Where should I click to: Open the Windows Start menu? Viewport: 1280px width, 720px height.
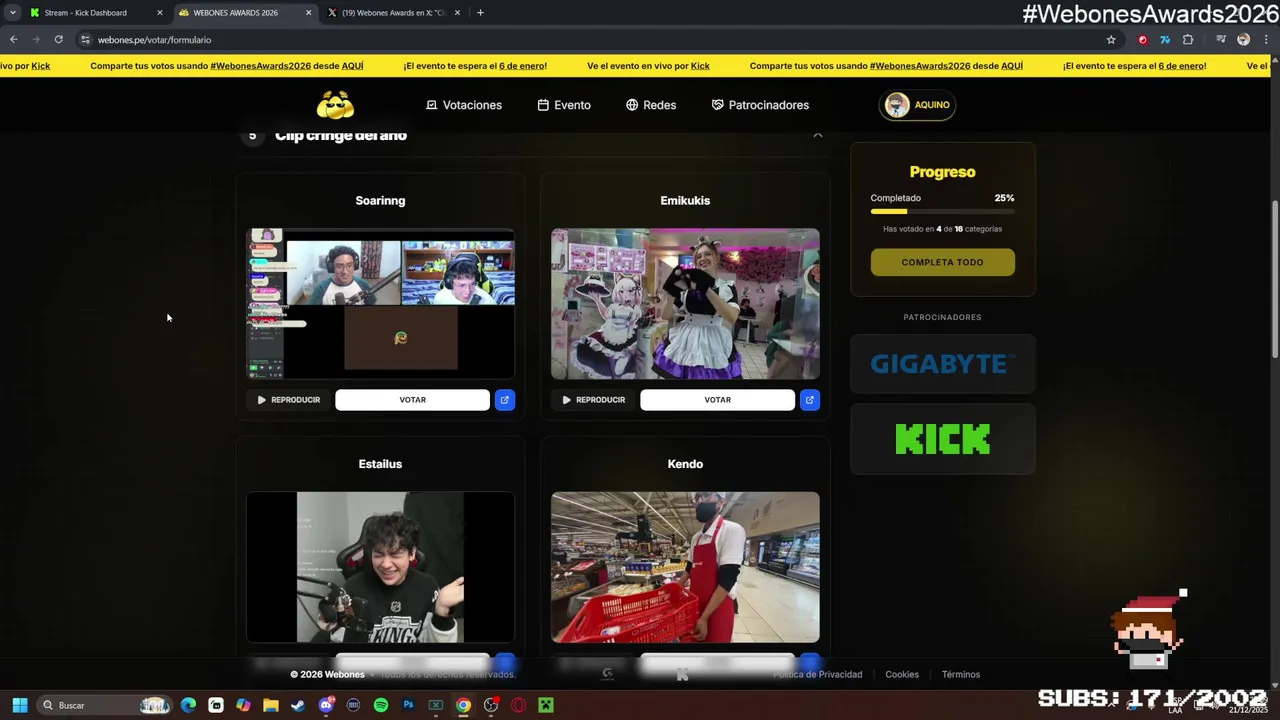click(x=19, y=705)
